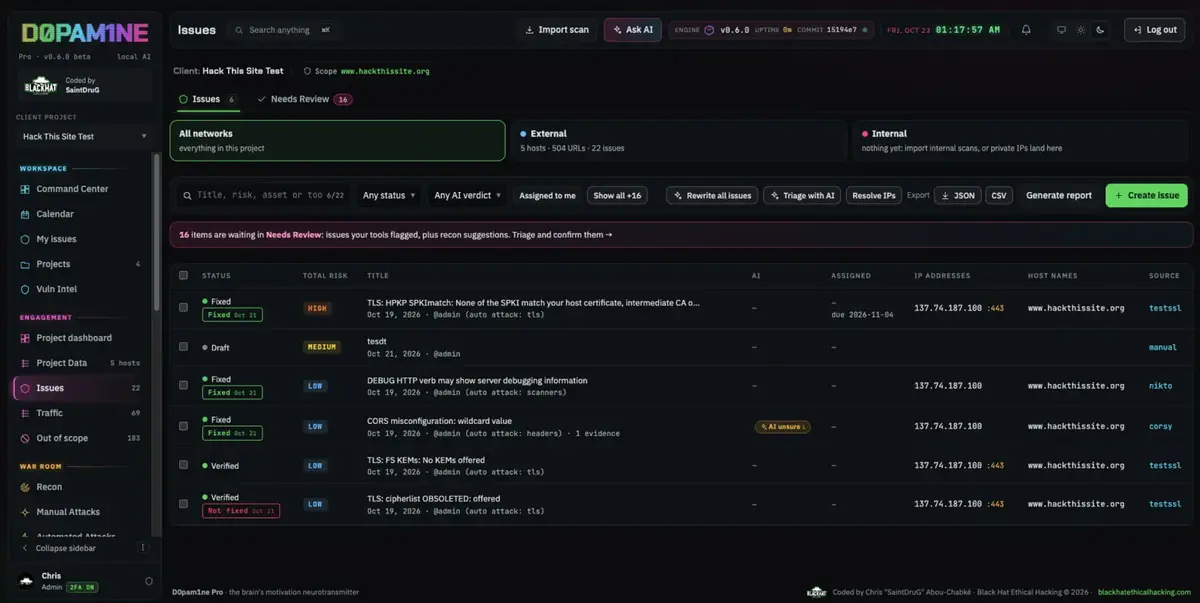The width and height of the screenshot is (1200, 603).
Task: Log out of the application
Action: (1154, 30)
